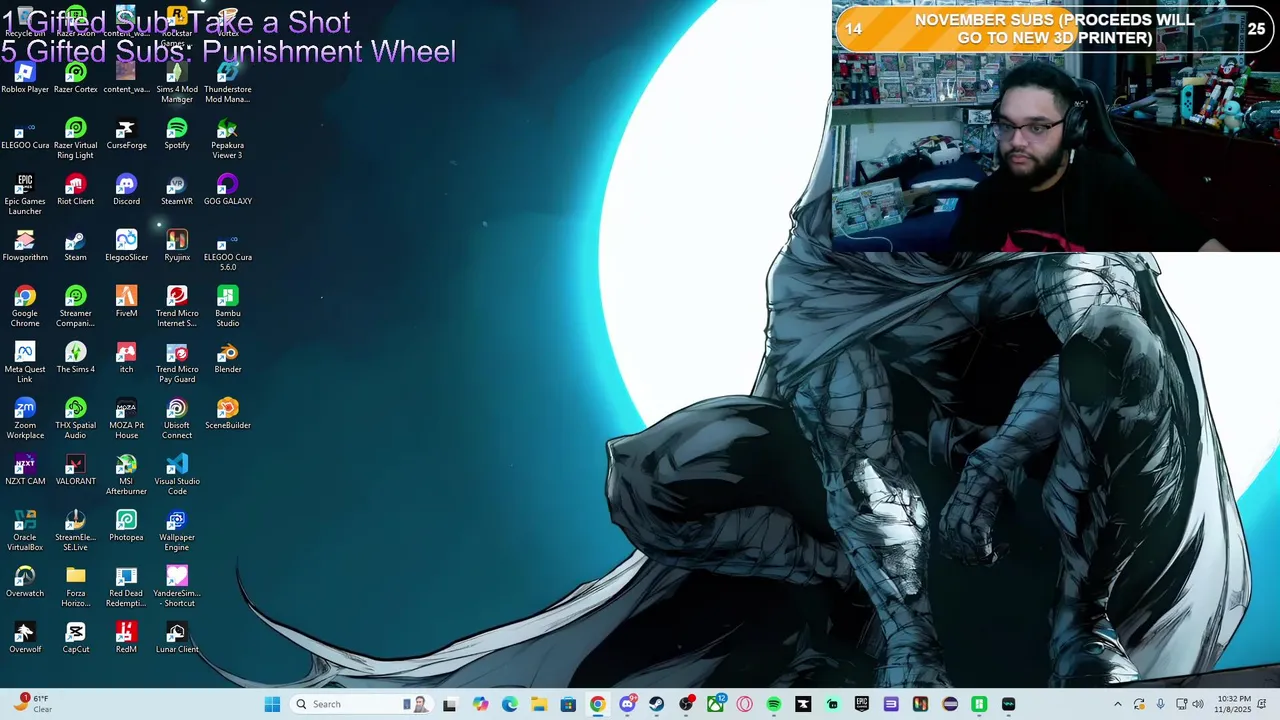Select the itch desktop icon
This screenshot has width=1280, height=720.
126,359
